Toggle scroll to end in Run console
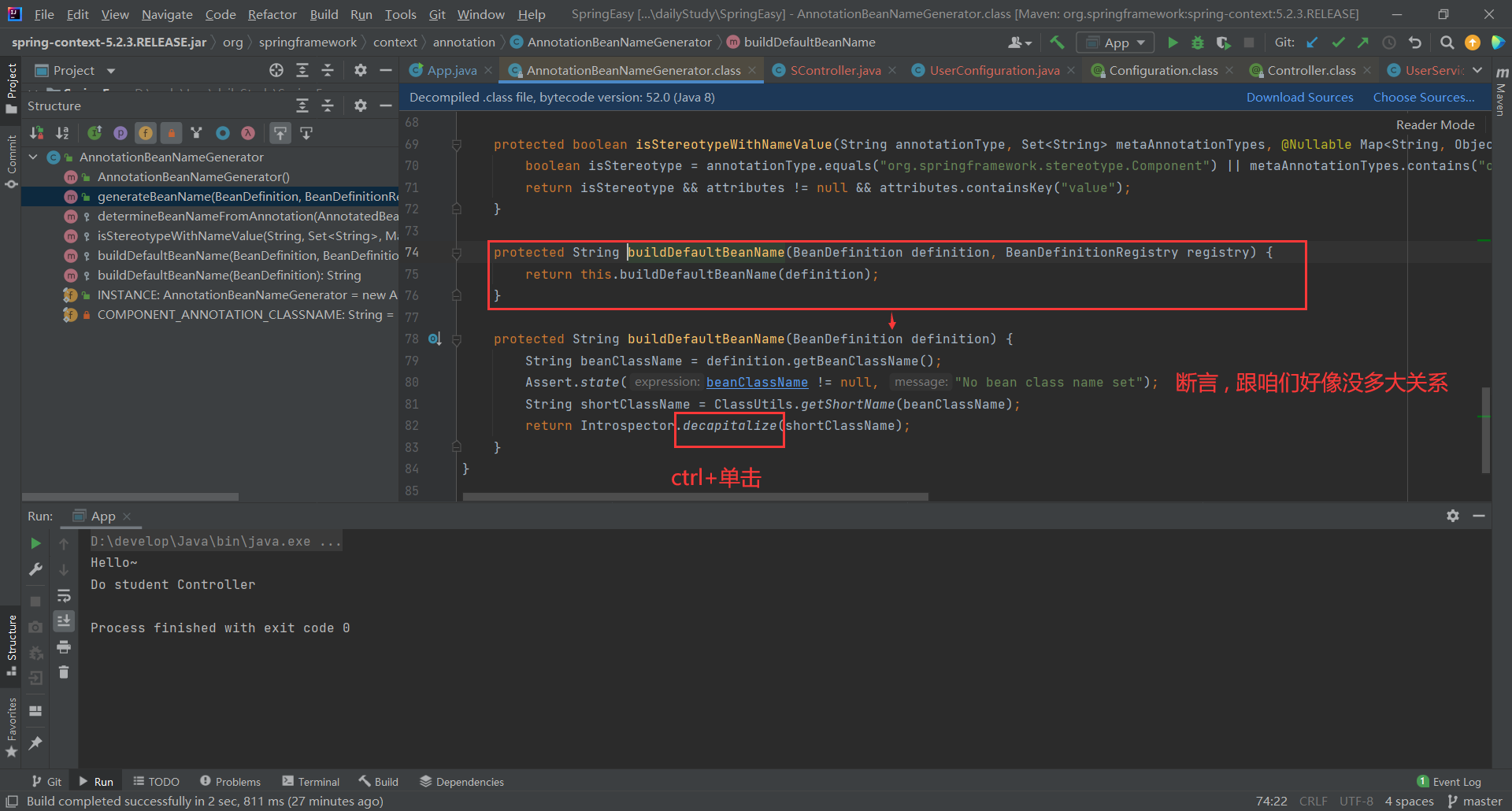Image resolution: width=1512 pixels, height=811 pixels. pos(64,620)
